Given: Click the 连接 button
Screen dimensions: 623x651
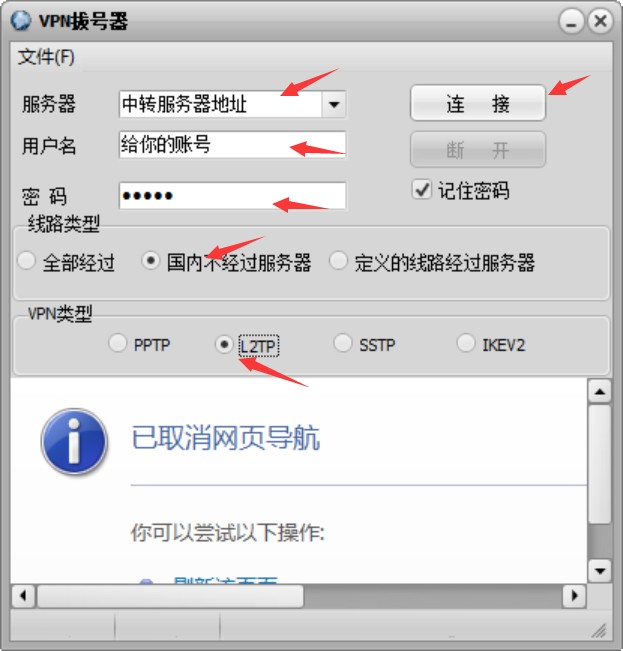Looking at the screenshot, I should coord(478,103).
